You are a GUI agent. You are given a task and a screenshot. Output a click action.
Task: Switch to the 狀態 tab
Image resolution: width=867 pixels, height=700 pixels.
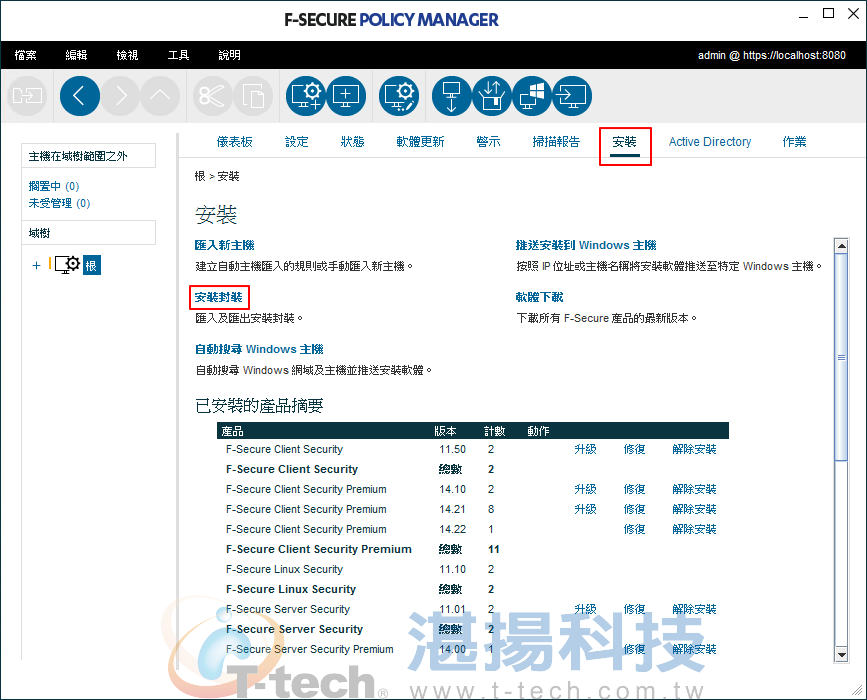[x=353, y=142]
